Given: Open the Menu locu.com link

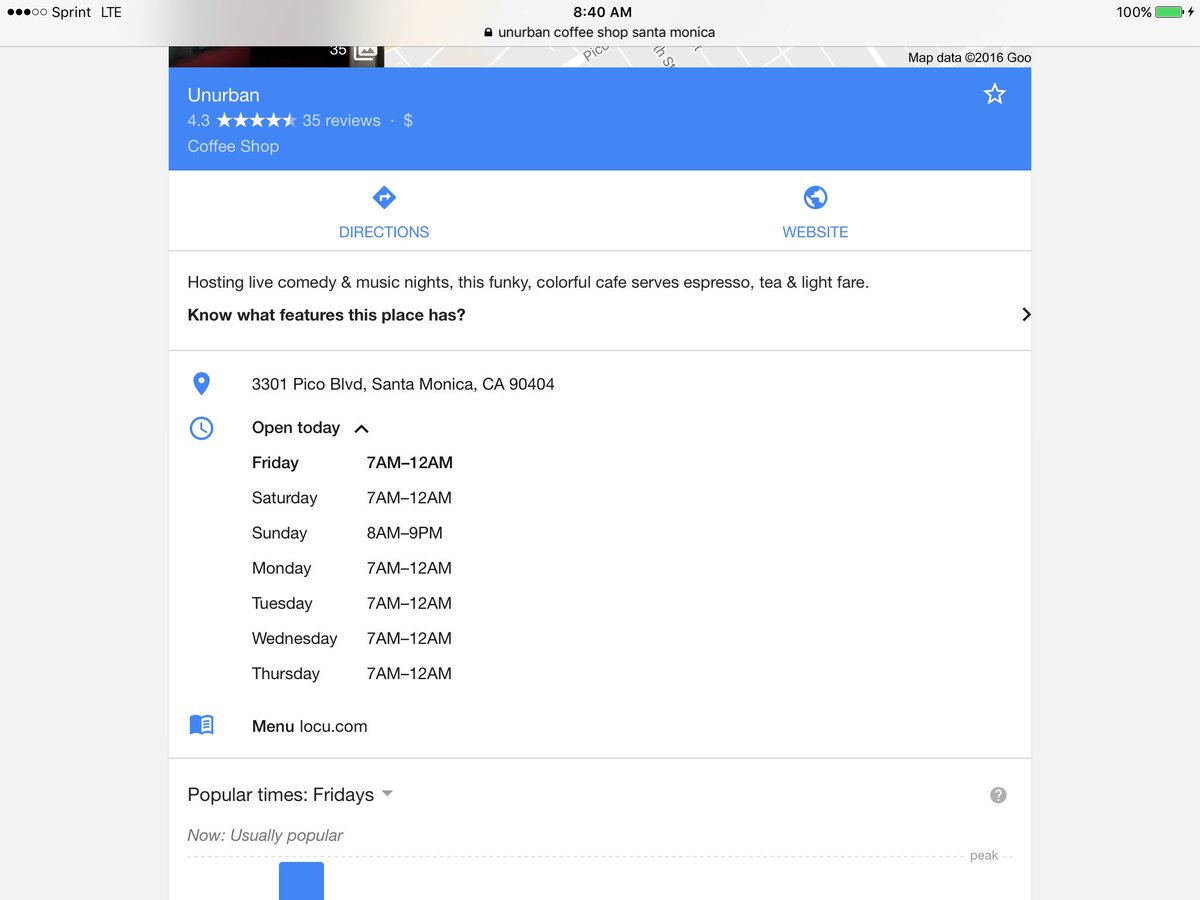Looking at the screenshot, I should coord(310,727).
